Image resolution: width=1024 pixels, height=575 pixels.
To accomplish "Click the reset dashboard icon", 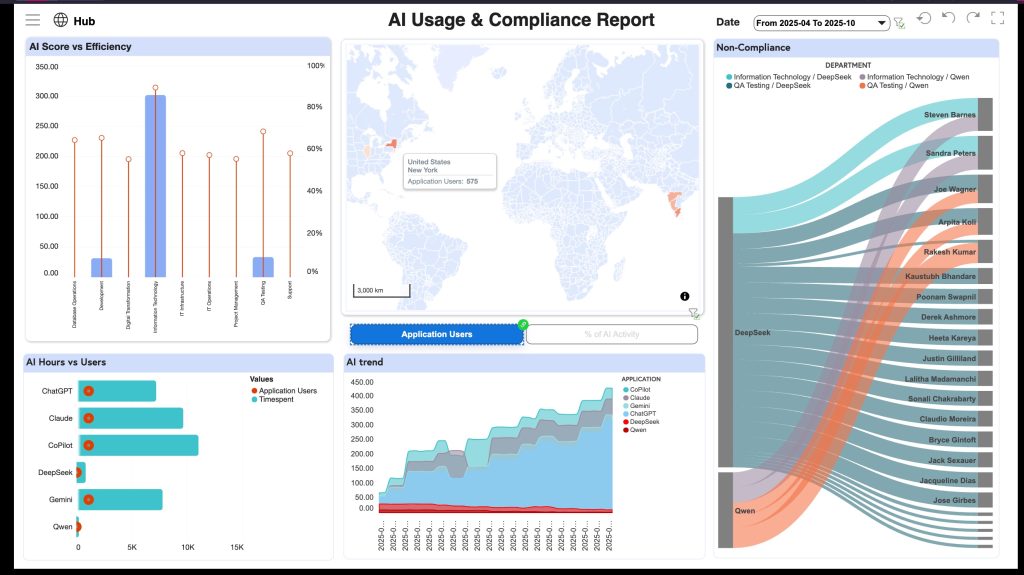I will pyautogui.click(x=924, y=19).
